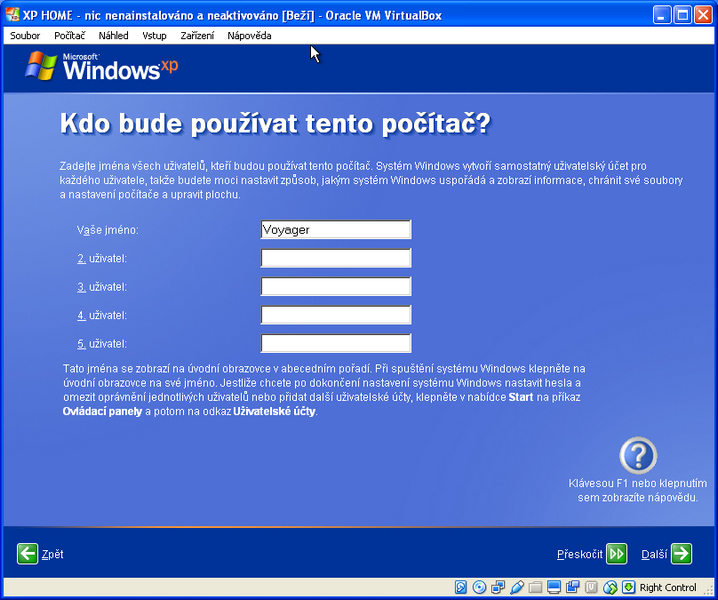Screen dimensions: 718x600
Task: Close the VirtualBox window
Action: (x=703, y=15)
